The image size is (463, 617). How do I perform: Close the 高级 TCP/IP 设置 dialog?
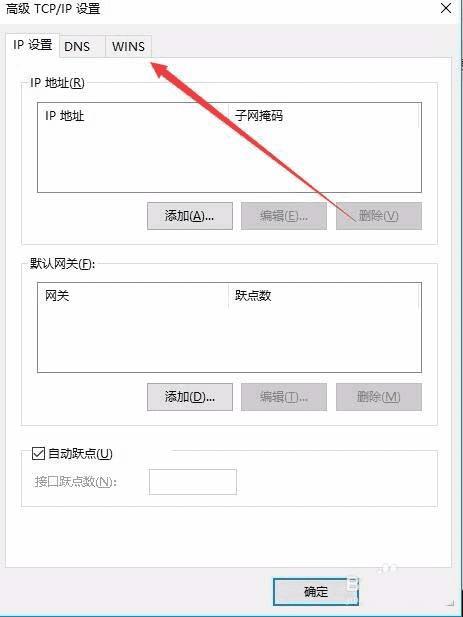tap(446, 8)
